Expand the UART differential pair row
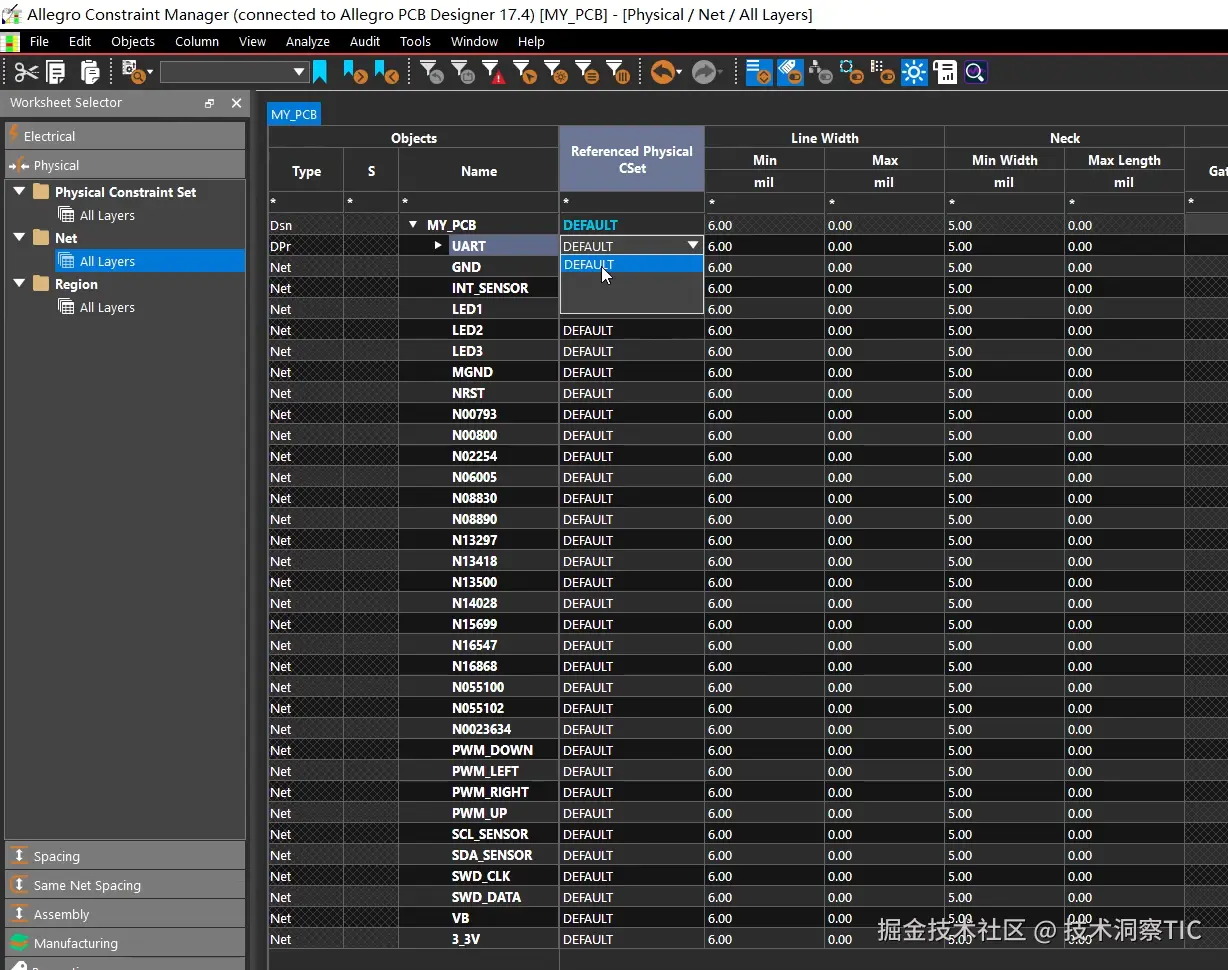 tap(438, 246)
